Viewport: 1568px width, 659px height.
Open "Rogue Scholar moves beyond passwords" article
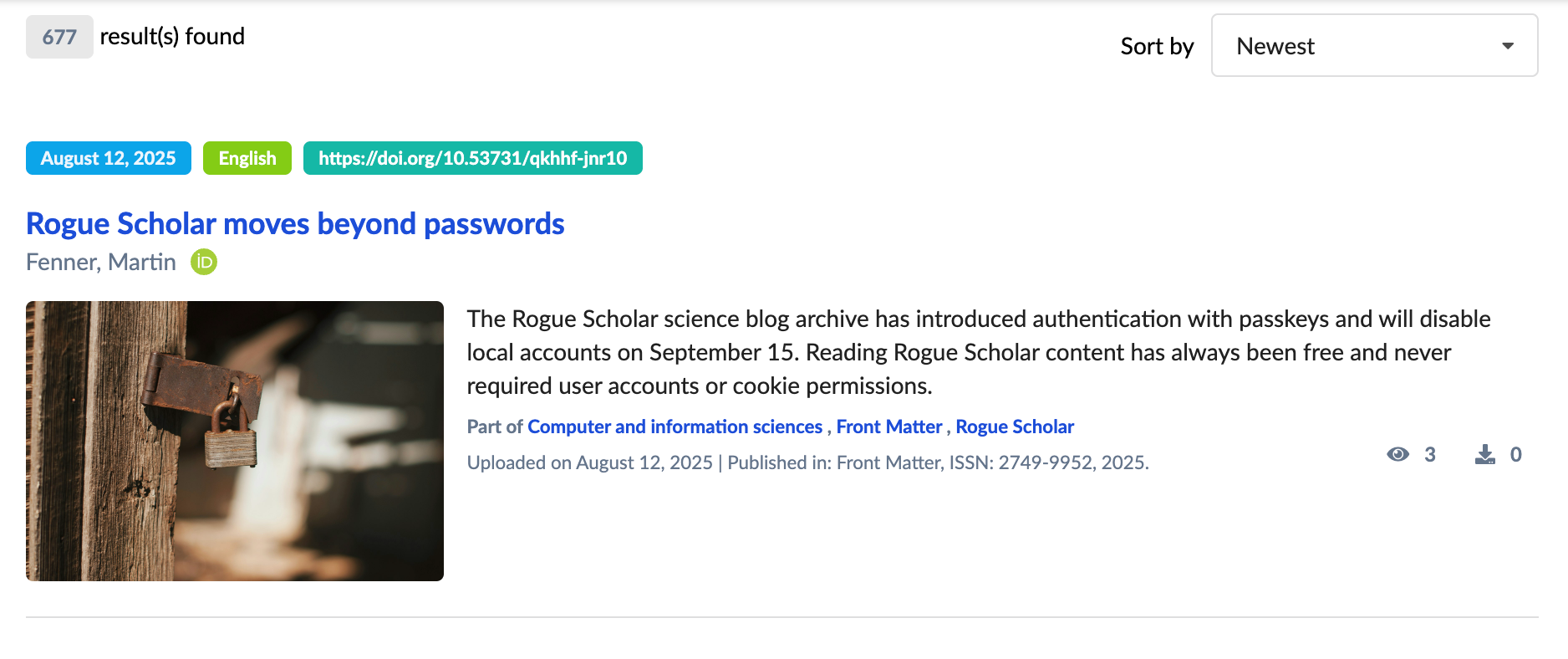coord(295,224)
